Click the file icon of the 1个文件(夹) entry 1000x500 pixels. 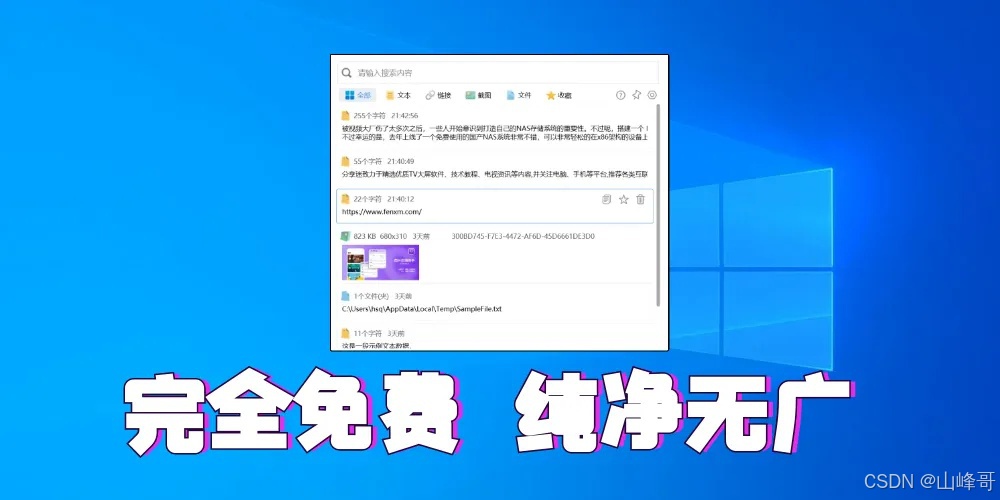pyautogui.click(x=346, y=296)
